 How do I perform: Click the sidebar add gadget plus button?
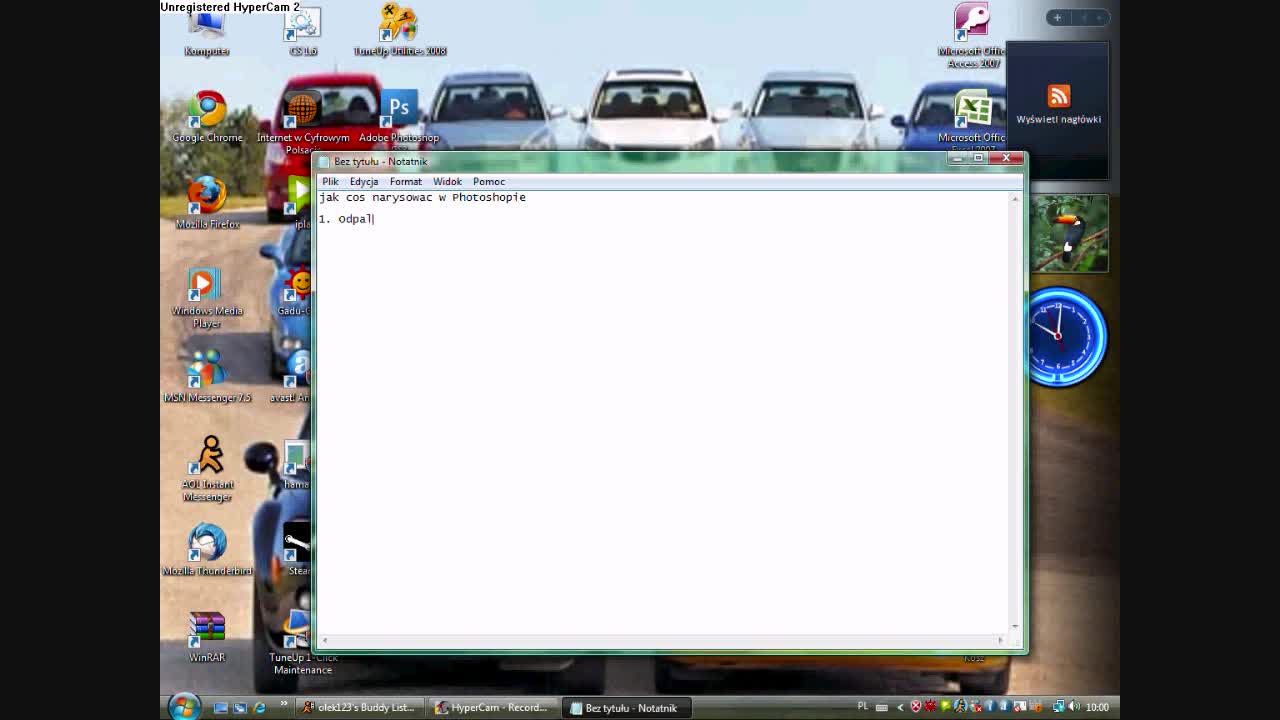point(1057,17)
